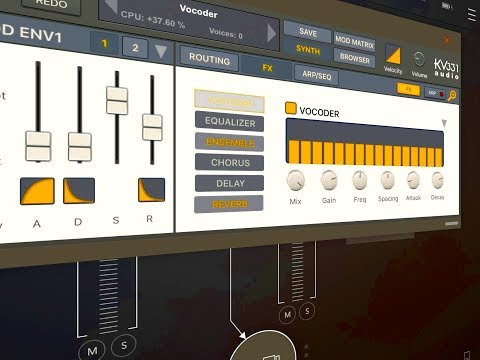Click the Velocity curve triangle icon
Screen dimensions: 480x360
pos(393,55)
